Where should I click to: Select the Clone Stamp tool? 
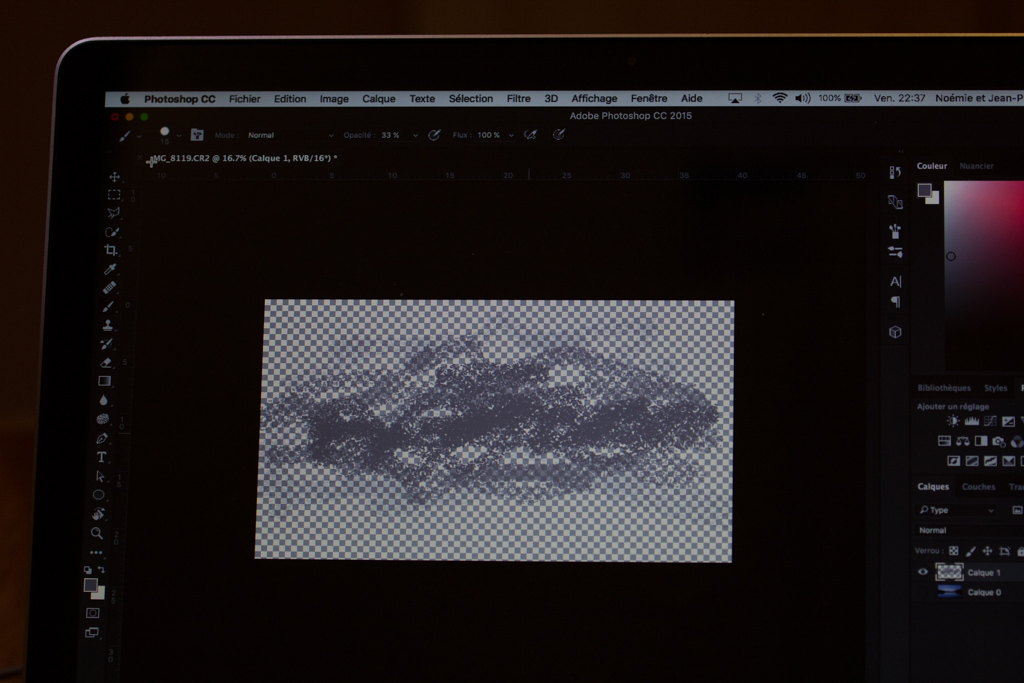(x=108, y=325)
